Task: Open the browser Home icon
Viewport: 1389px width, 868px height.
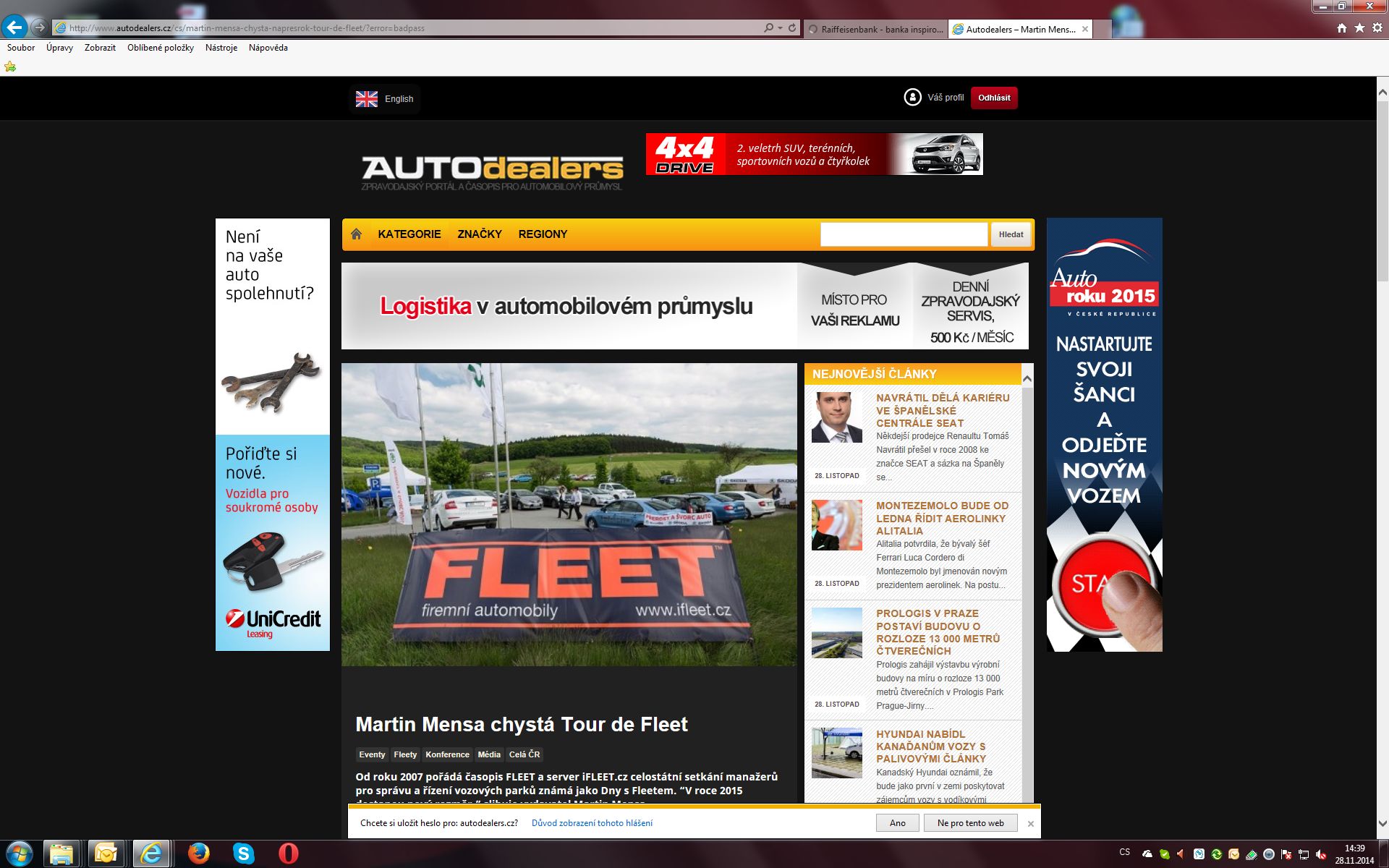Action: point(1342,28)
